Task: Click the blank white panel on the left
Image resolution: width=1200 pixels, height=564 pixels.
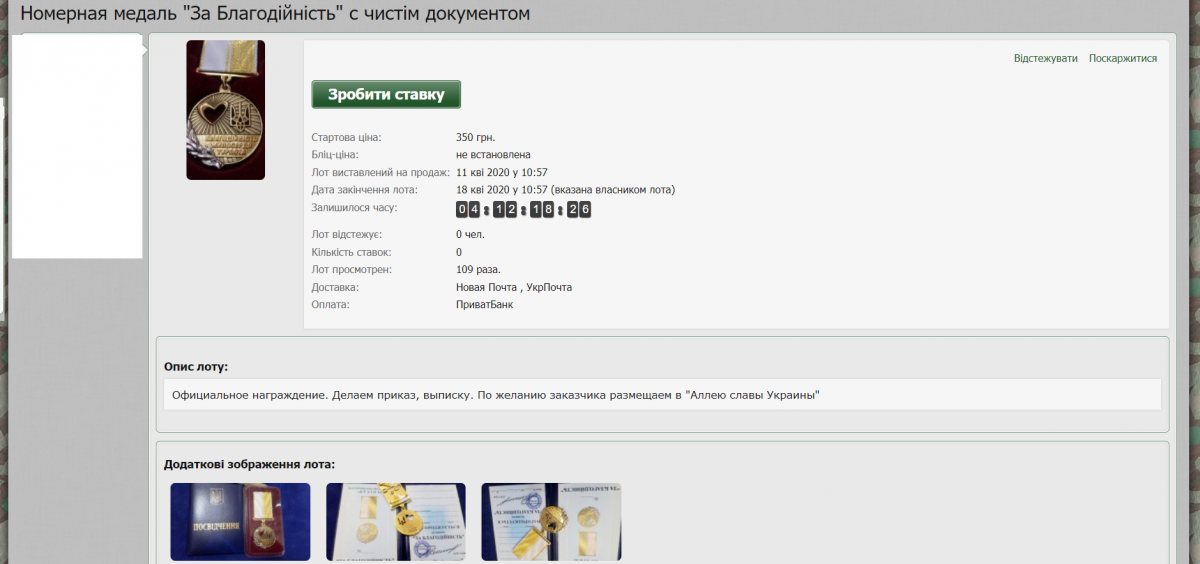Action: pos(77,145)
